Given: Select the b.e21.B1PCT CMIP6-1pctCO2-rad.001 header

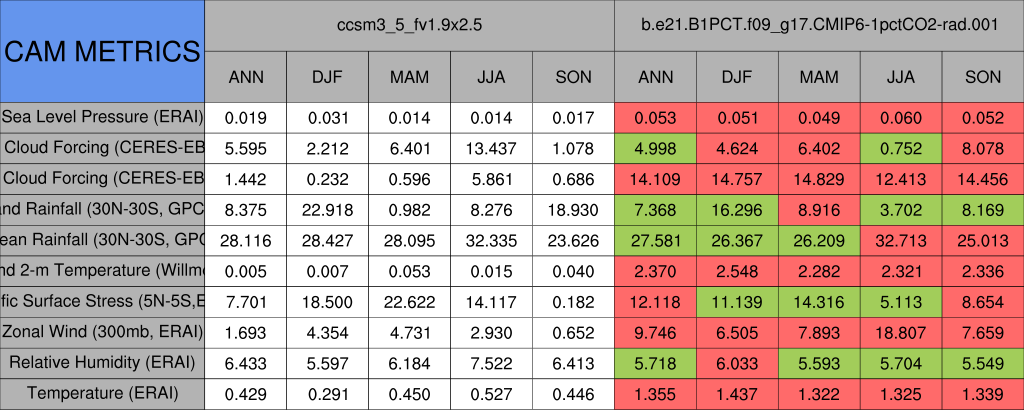Looking at the screenshot, I should click(x=819, y=26).
